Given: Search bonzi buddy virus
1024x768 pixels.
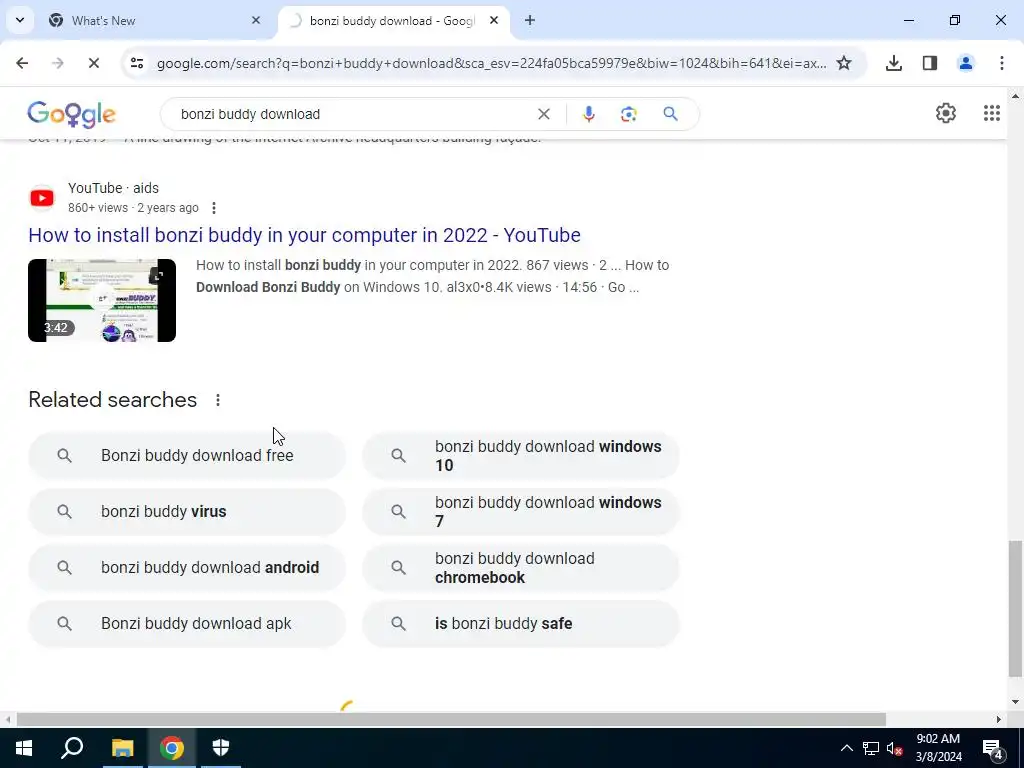Looking at the screenshot, I should 187,511.
